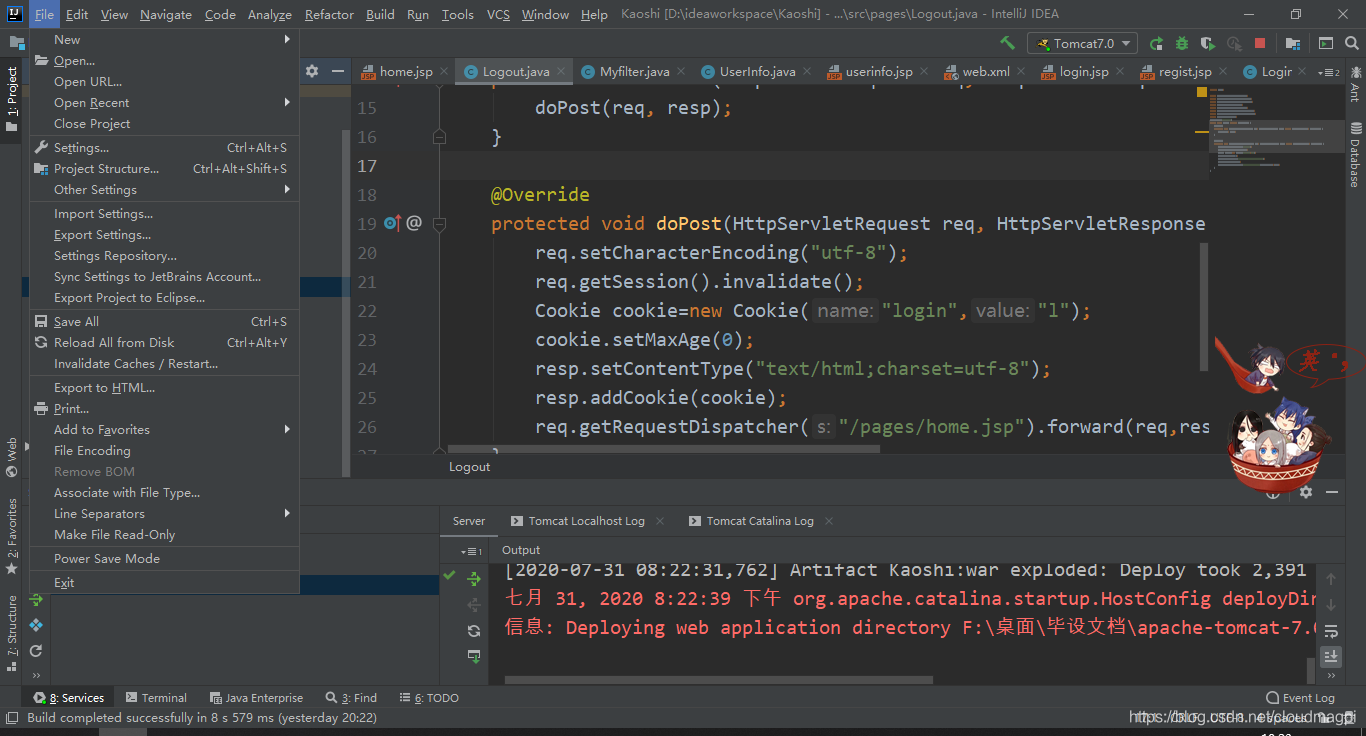Viewport: 1366px width, 736px height.
Task: Choose Export Project to Eclipse...
Action: 165,297
